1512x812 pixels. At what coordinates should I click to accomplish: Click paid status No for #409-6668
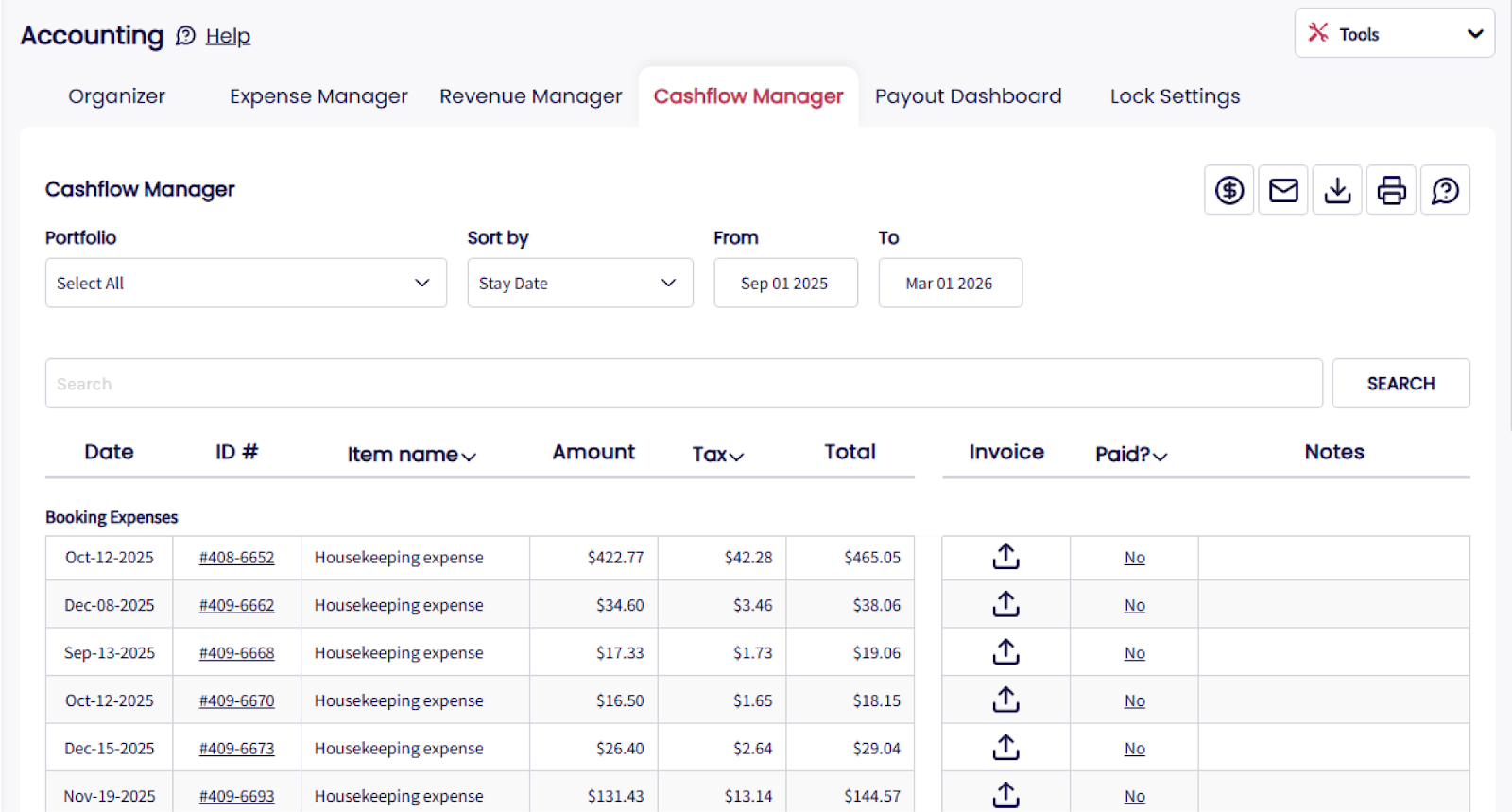coord(1135,653)
